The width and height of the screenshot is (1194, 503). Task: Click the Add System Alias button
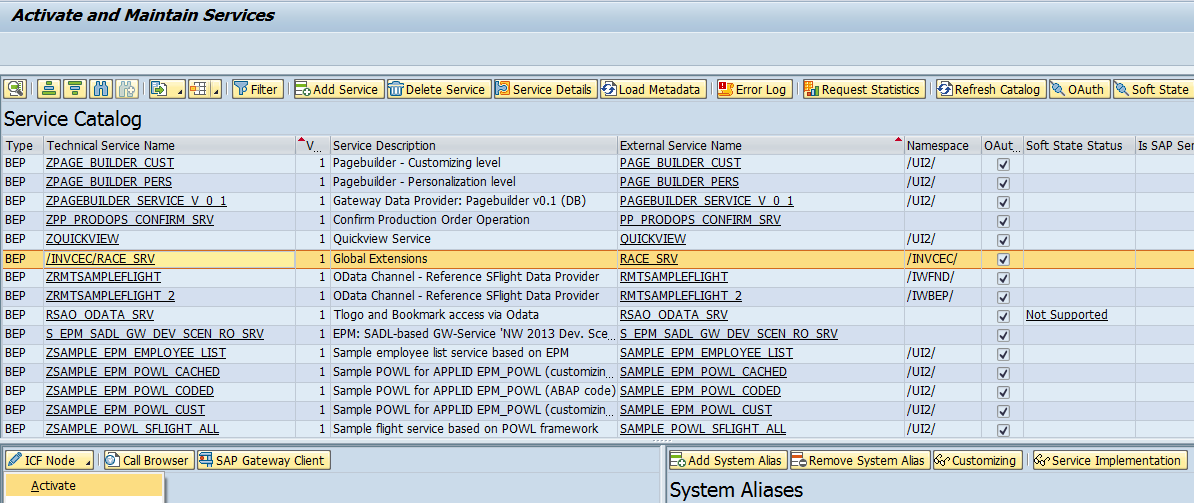(x=727, y=460)
